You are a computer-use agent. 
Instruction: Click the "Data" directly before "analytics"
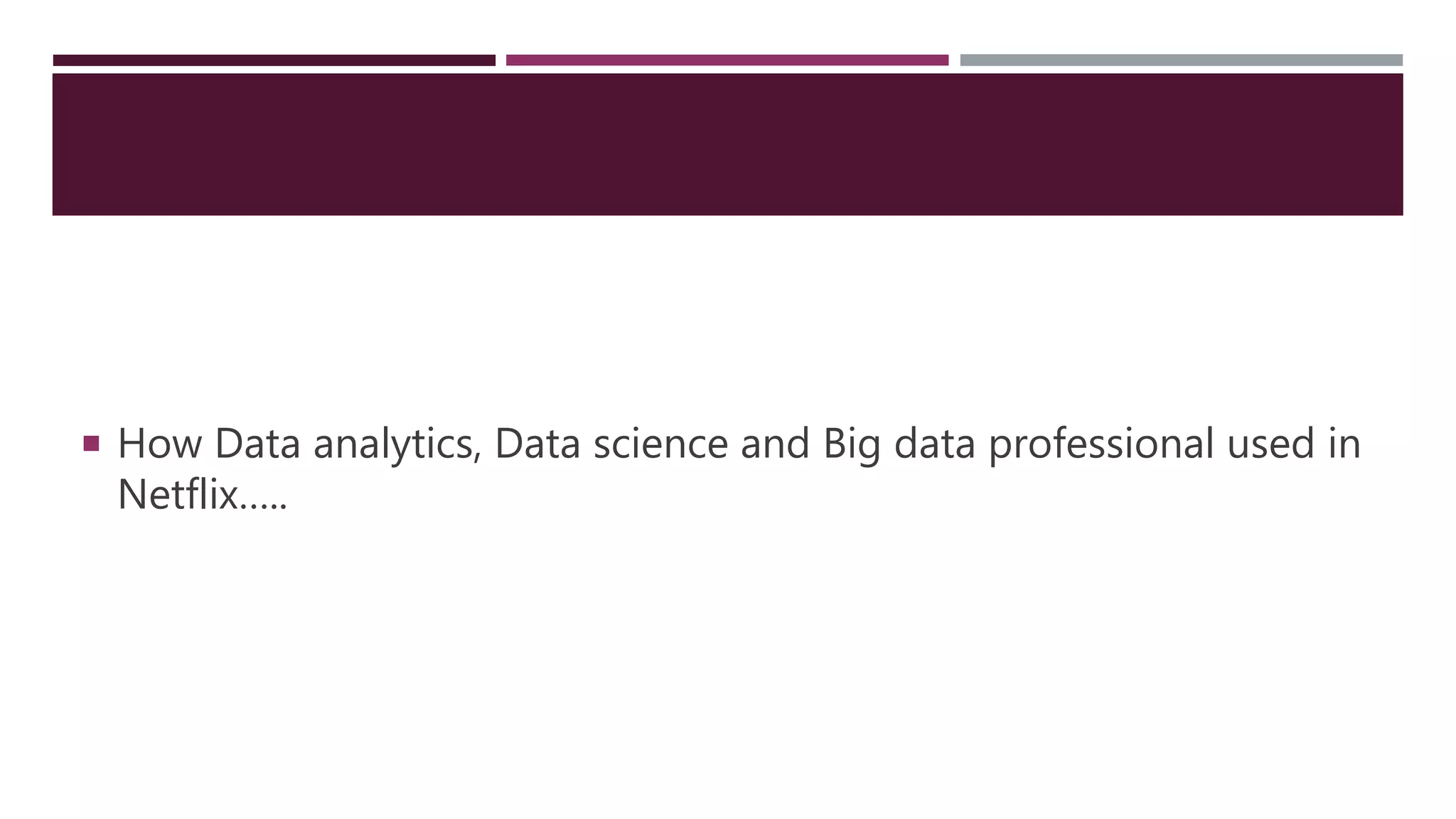(x=257, y=444)
